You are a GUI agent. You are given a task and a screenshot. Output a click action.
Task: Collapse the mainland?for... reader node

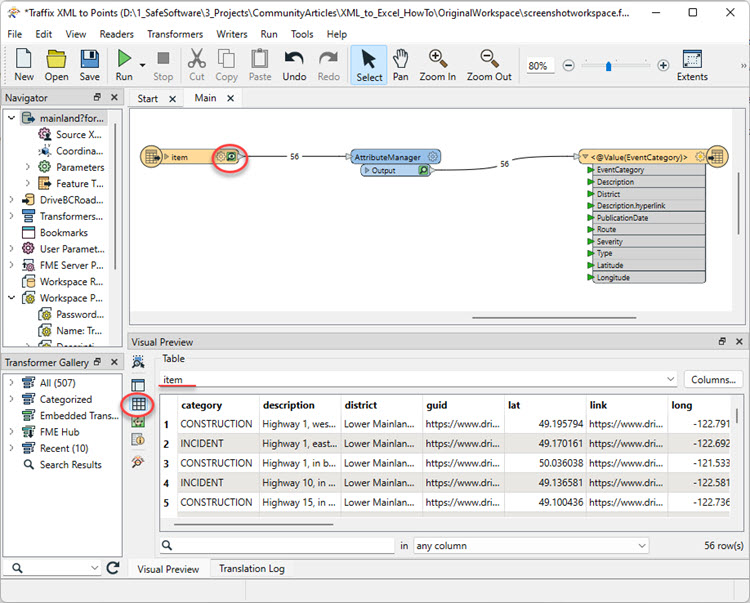coord(11,118)
